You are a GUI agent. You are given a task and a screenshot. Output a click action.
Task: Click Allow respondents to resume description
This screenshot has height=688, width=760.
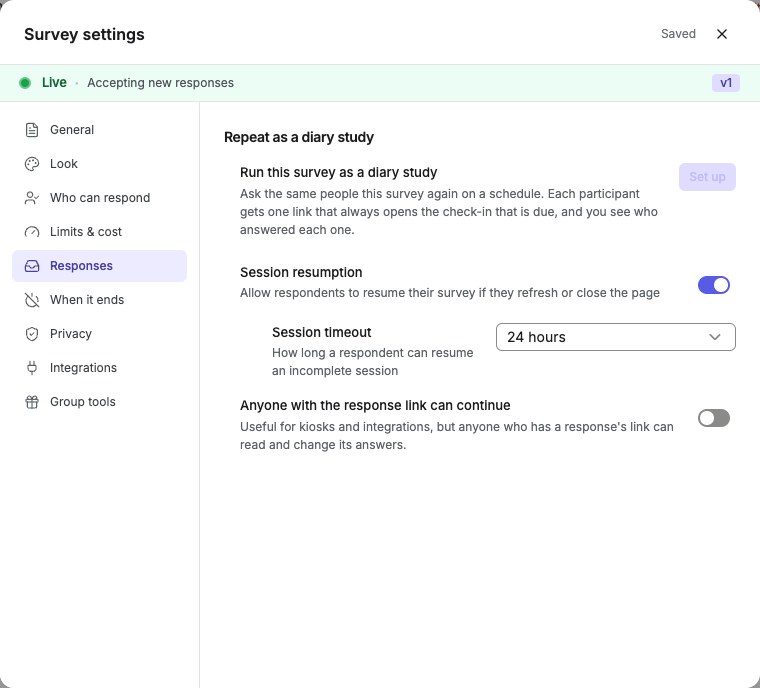(x=450, y=293)
